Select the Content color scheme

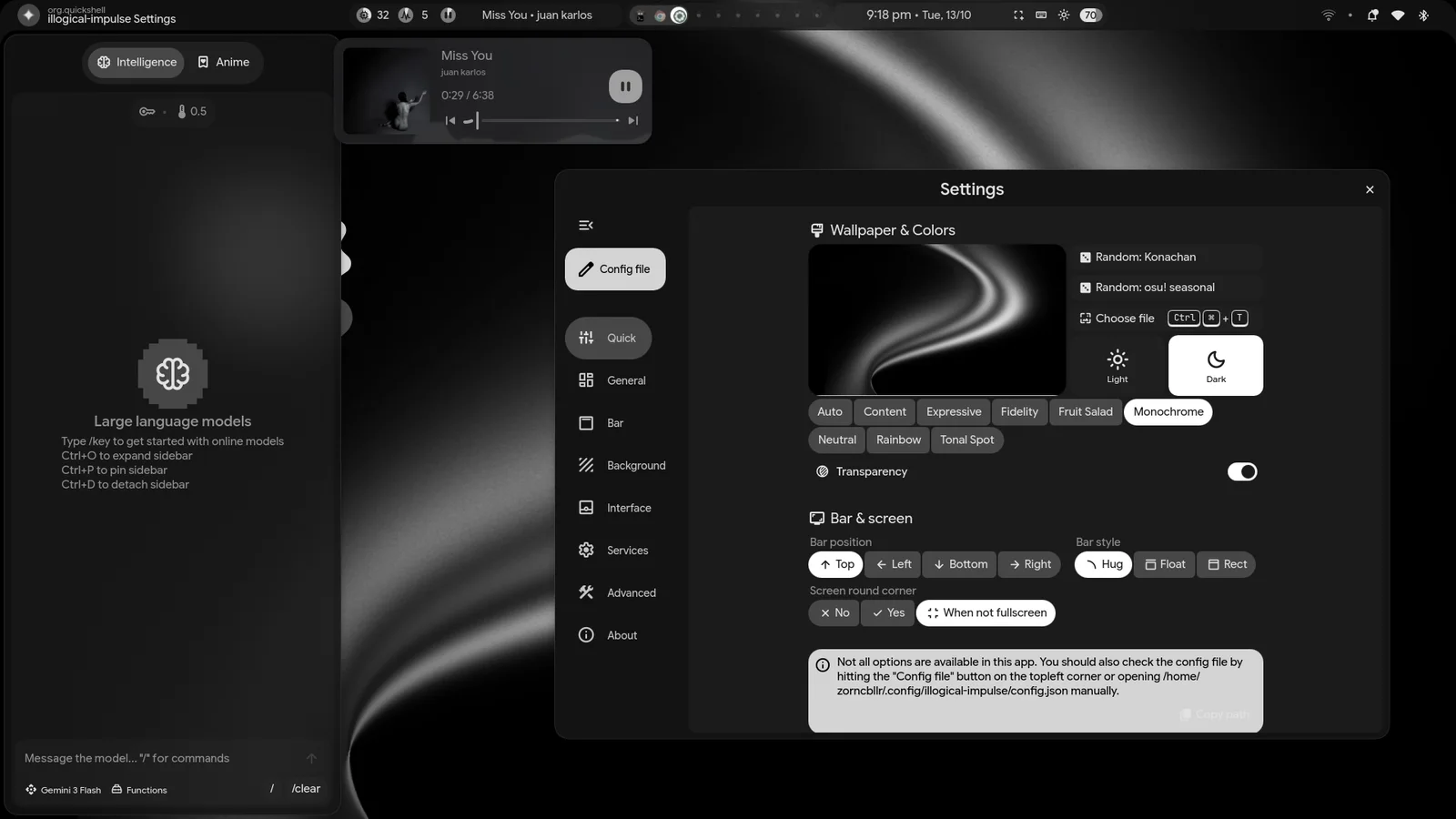pyautogui.click(x=885, y=412)
